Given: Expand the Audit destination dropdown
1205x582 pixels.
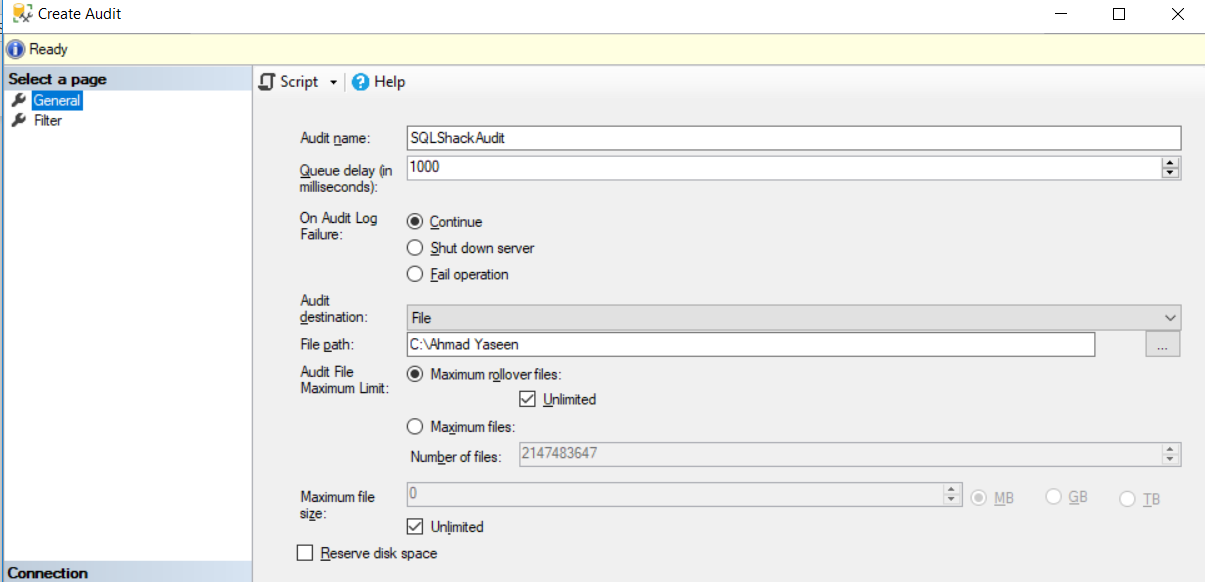Looking at the screenshot, I should pyautogui.click(x=1171, y=317).
